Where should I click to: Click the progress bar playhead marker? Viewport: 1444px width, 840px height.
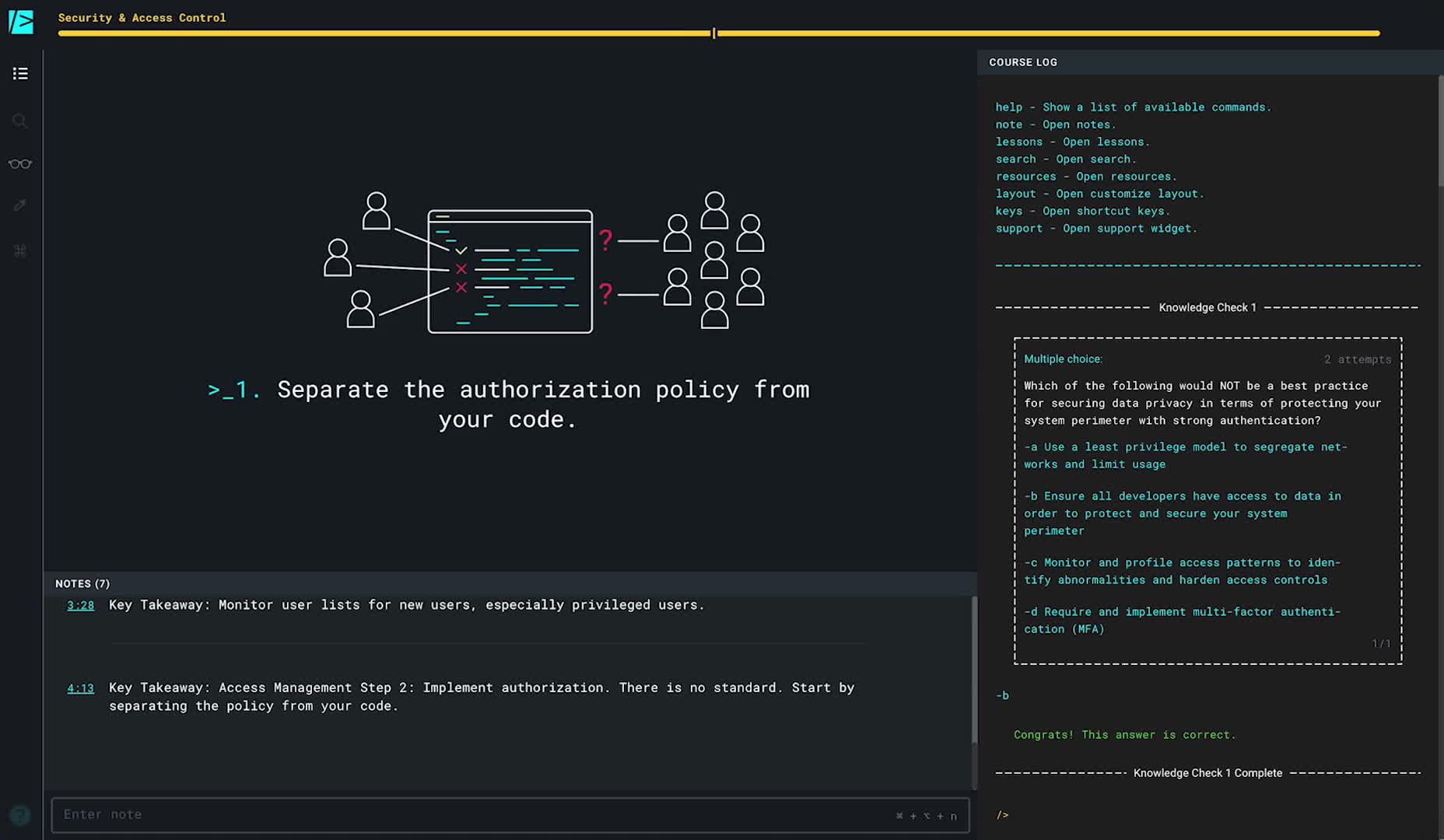coord(713,33)
